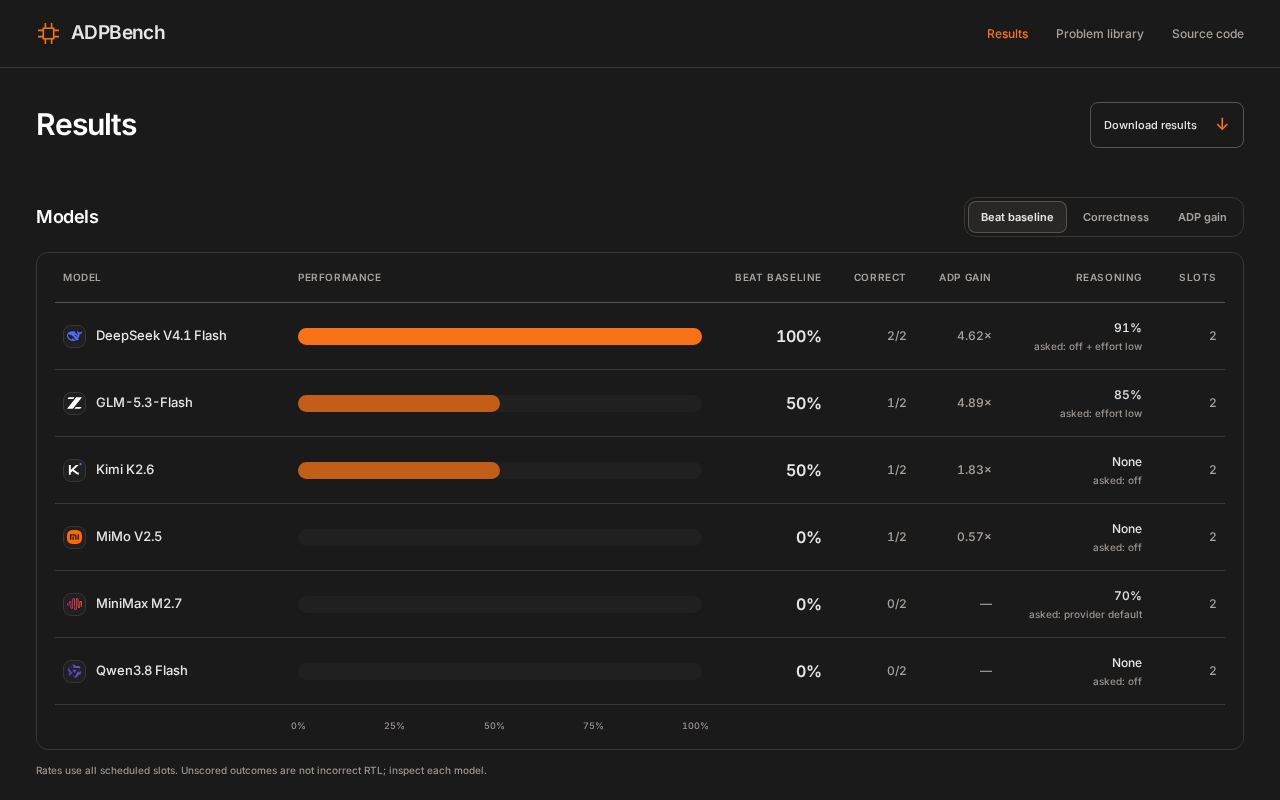Click the GLM-5.3-Flash performance bar
This screenshot has width=1280, height=800.
[x=500, y=403]
